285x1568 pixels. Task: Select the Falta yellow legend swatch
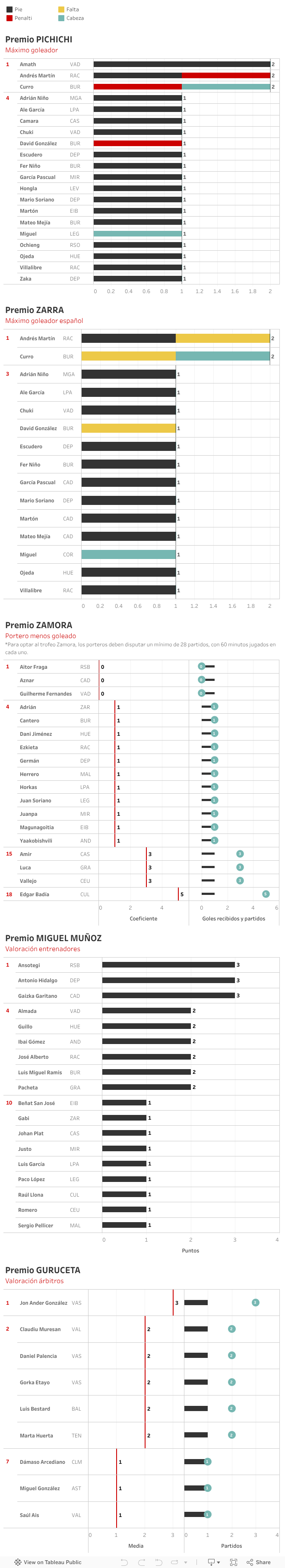coord(61,10)
